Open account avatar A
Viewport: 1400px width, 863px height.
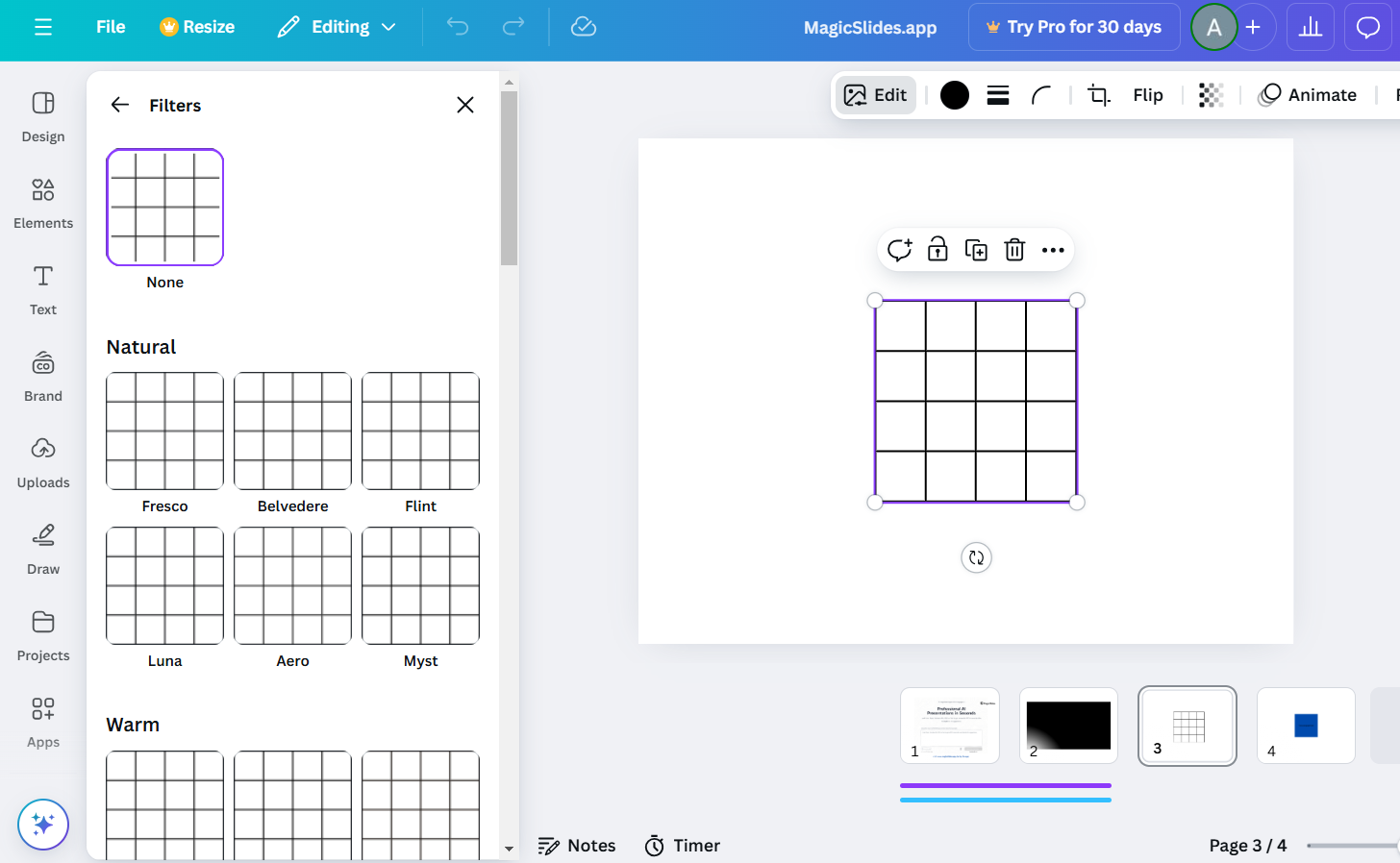[1213, 28]
